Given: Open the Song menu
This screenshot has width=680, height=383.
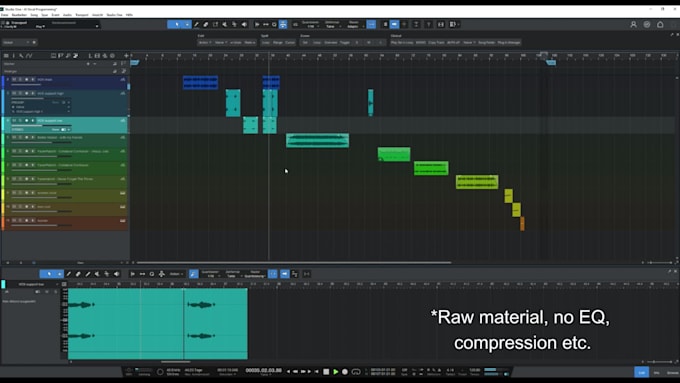Looking at the screenshot, I should 34,15.
